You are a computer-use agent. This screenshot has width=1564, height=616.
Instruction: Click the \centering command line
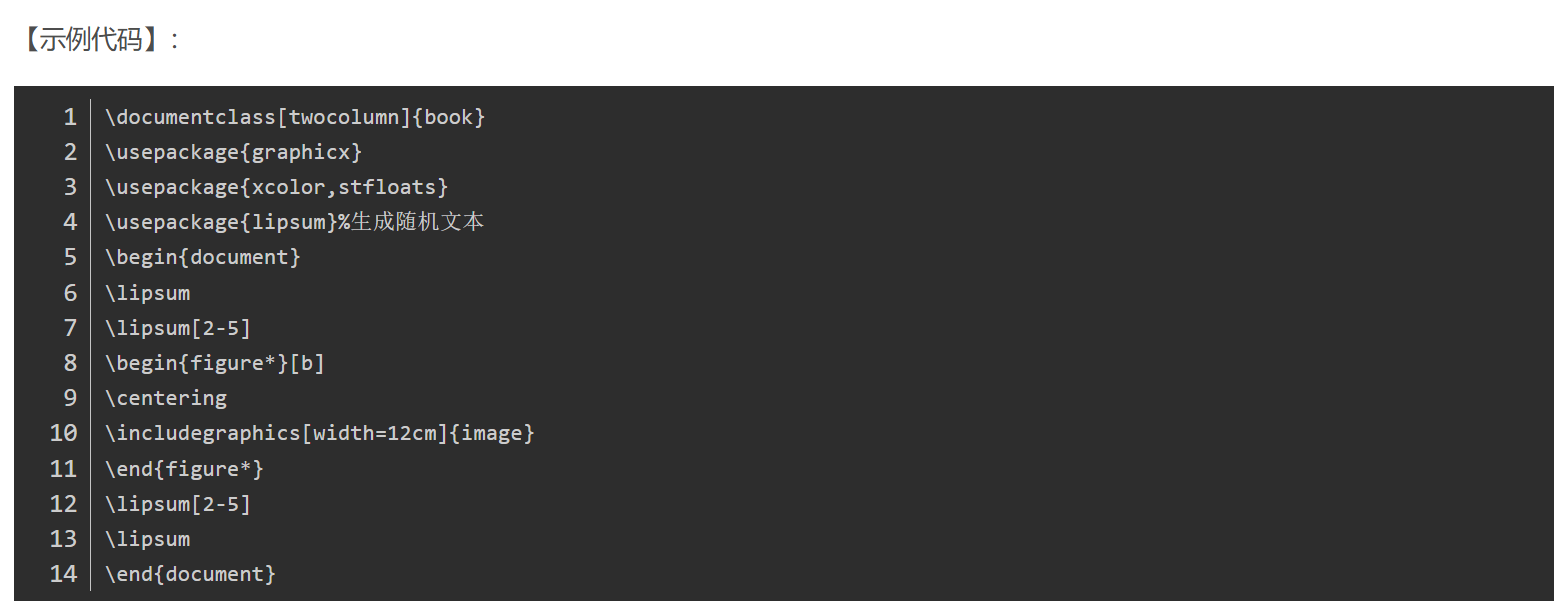[x=166, y=398]
